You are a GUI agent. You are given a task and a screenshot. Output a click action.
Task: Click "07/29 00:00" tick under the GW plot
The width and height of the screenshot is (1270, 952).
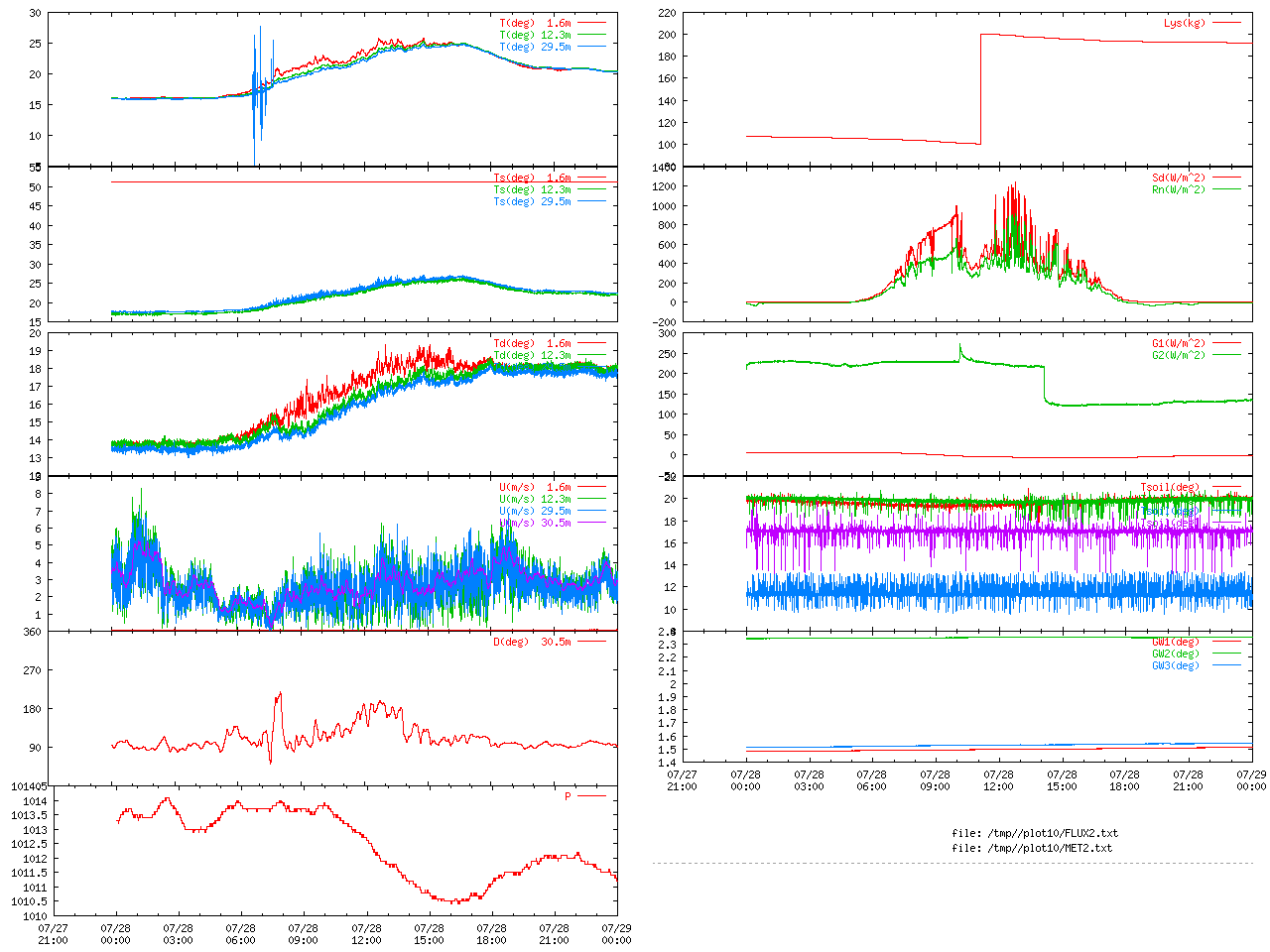[1251, 779]
